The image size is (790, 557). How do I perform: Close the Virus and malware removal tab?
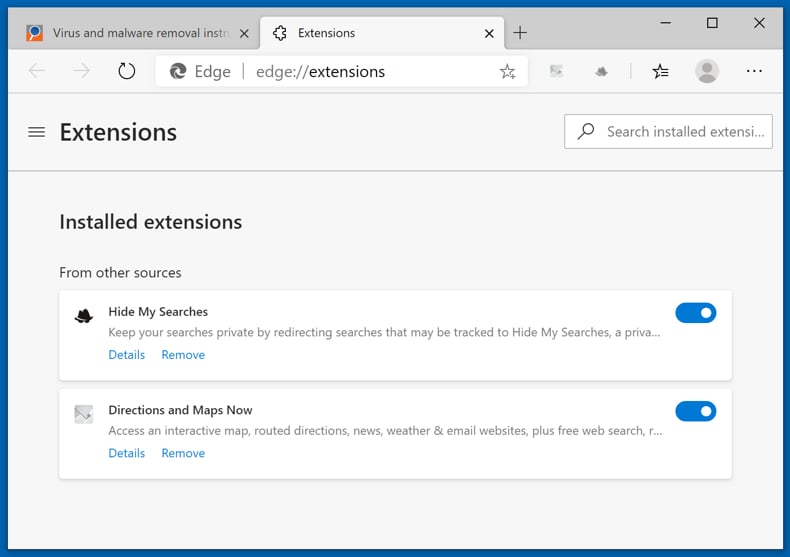(244, 33)
